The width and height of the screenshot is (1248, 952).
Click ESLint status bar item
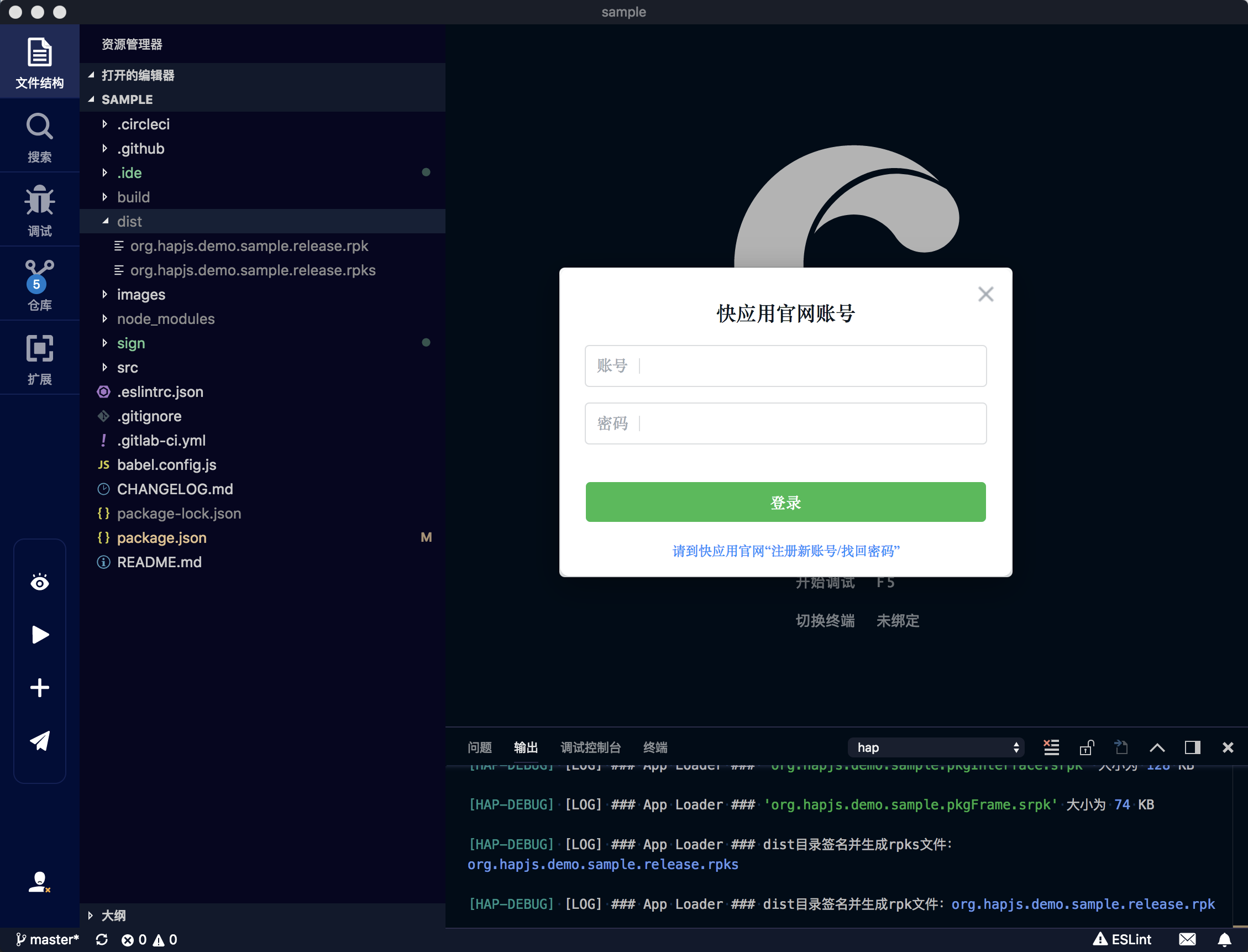1122,939
